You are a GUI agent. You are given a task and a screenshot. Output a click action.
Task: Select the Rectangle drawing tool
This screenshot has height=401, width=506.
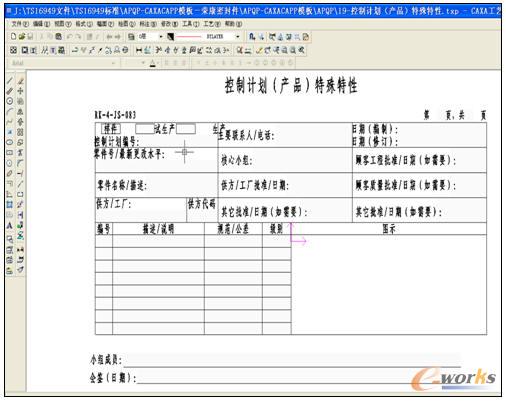pos(10,153)
